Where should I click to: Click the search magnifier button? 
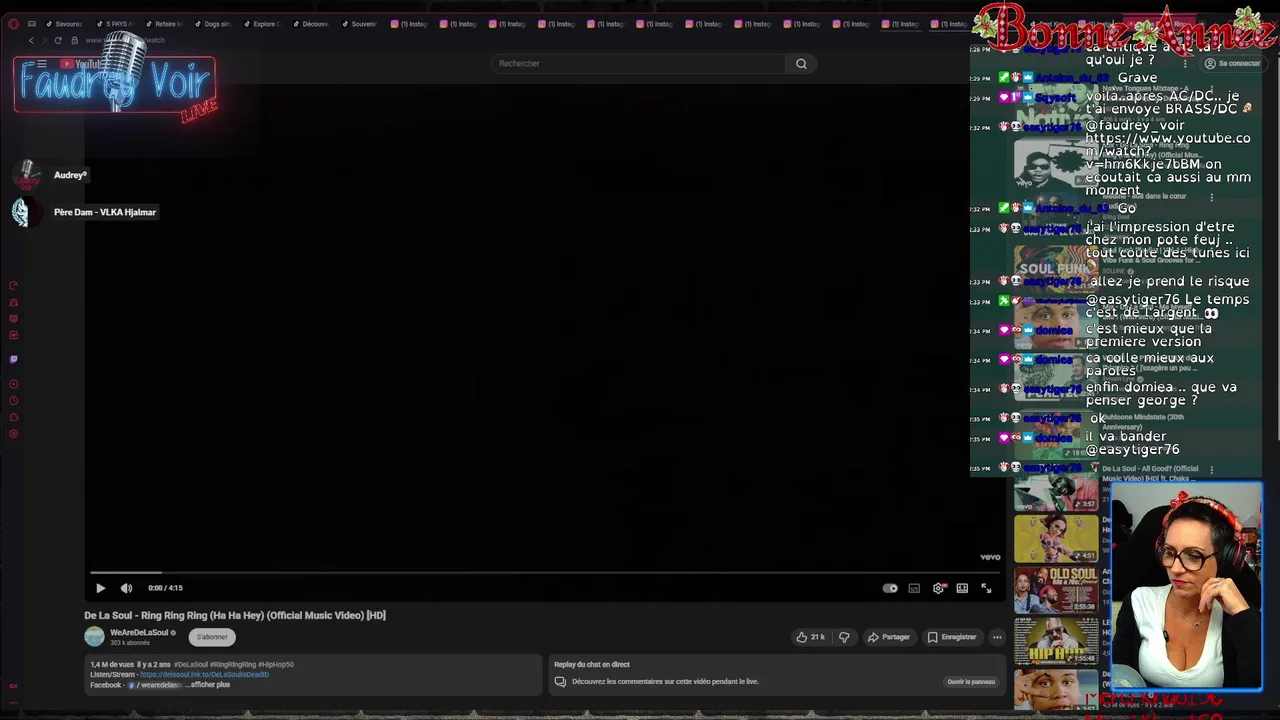801,63
